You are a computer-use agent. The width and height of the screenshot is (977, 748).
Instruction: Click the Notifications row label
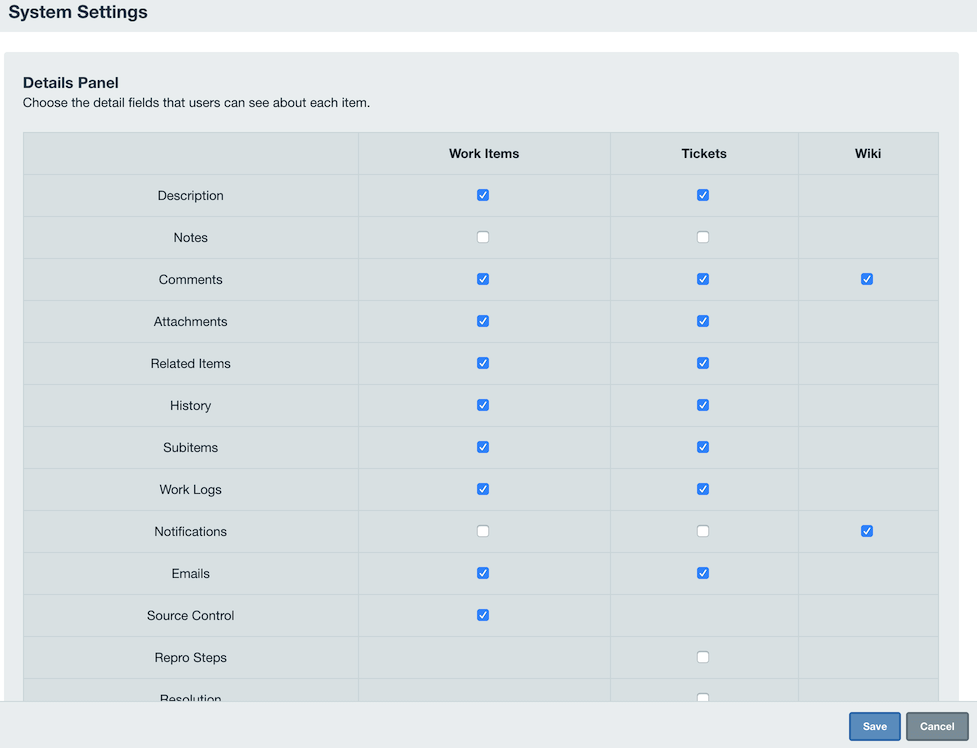coord(191,532)
